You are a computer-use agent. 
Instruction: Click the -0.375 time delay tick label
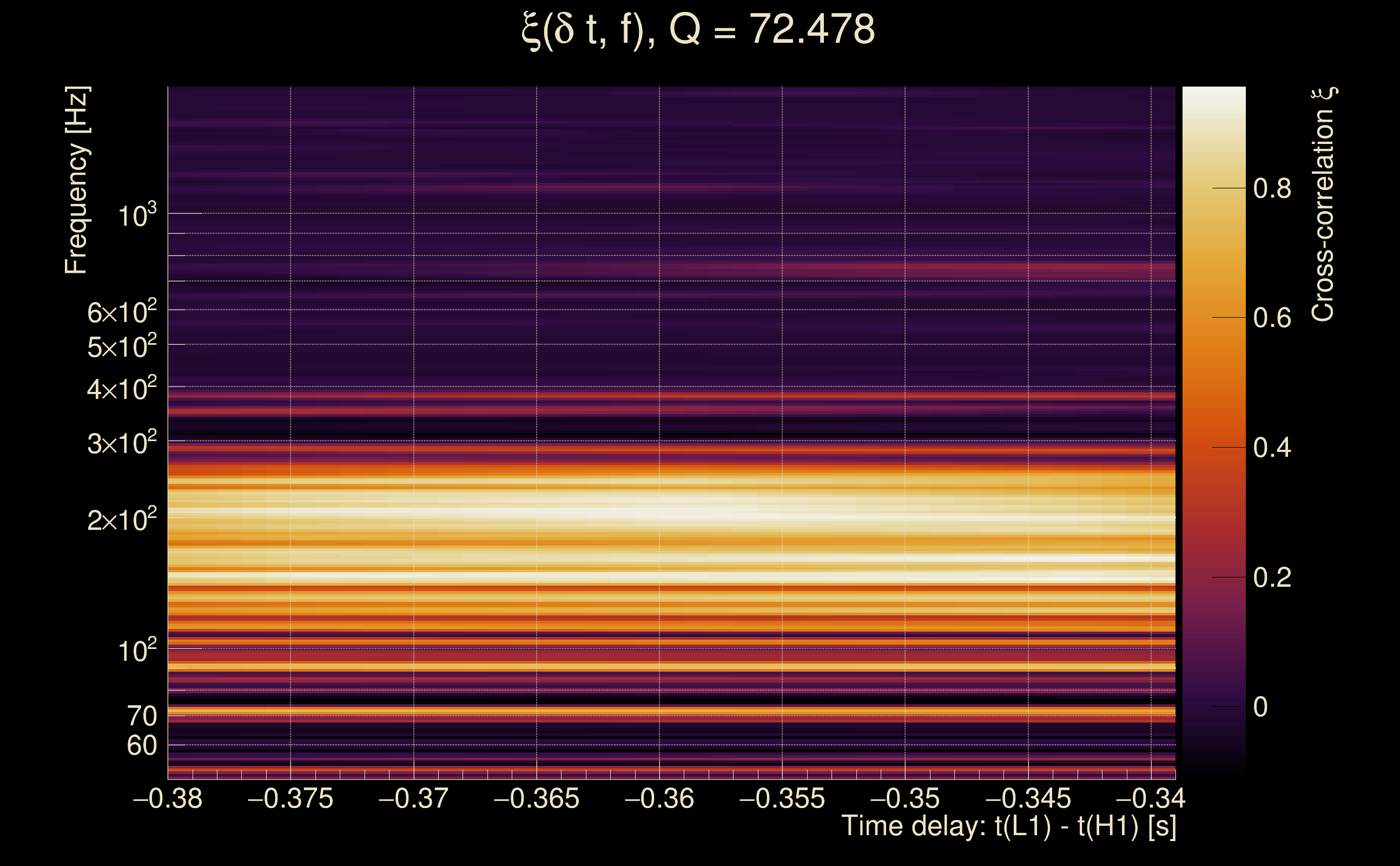point(290,798)
